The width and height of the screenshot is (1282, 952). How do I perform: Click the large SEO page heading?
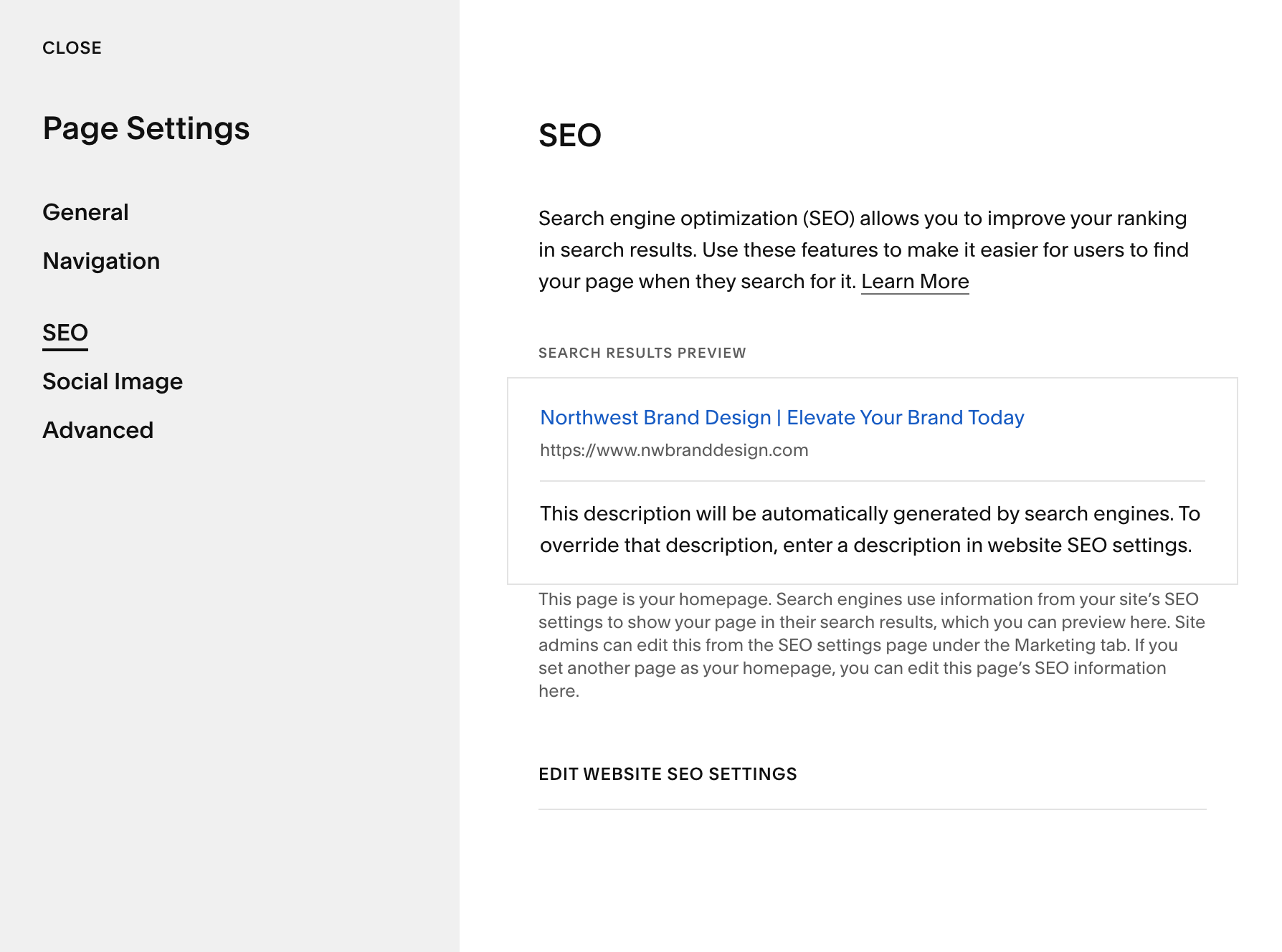[x=570, y=135]
